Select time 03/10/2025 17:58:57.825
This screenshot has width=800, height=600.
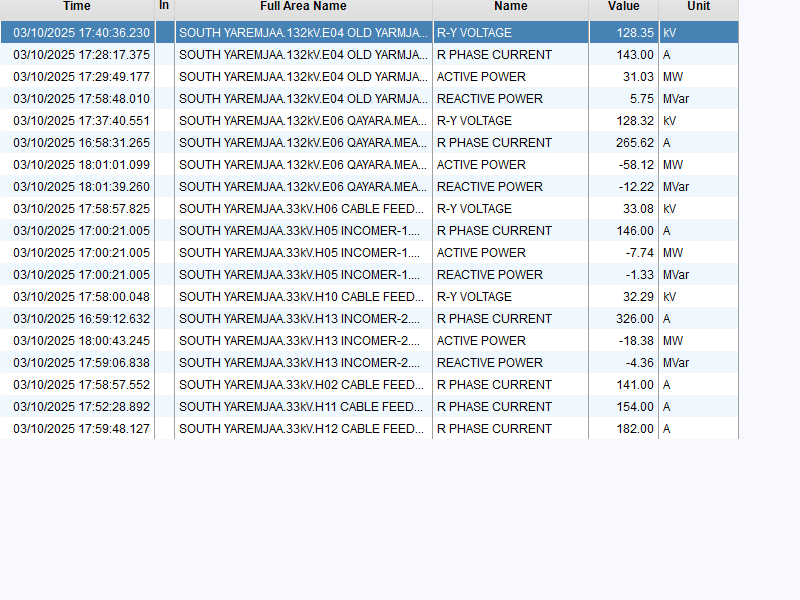click(x=77, y=209)
